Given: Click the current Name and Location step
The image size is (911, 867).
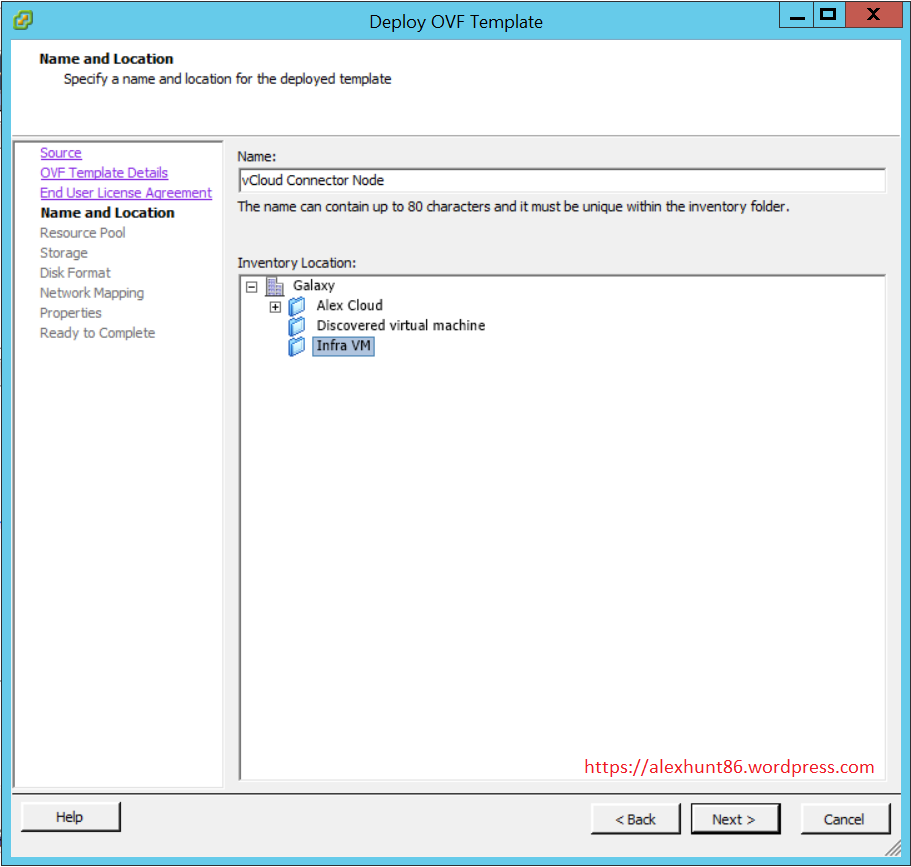Looking at the screenshot, I should [x=107, y=213].
